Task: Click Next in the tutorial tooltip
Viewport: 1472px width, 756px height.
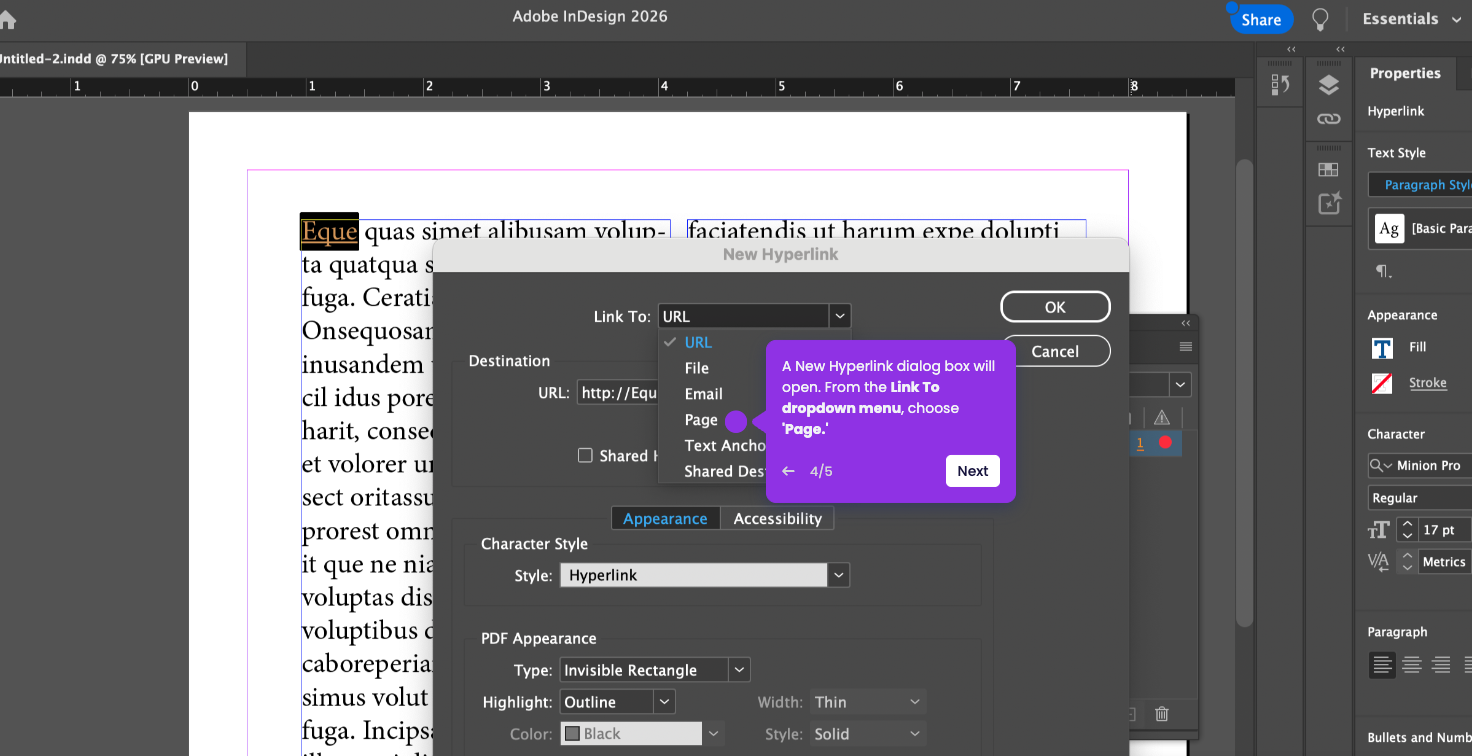Action: coord(973,471)
